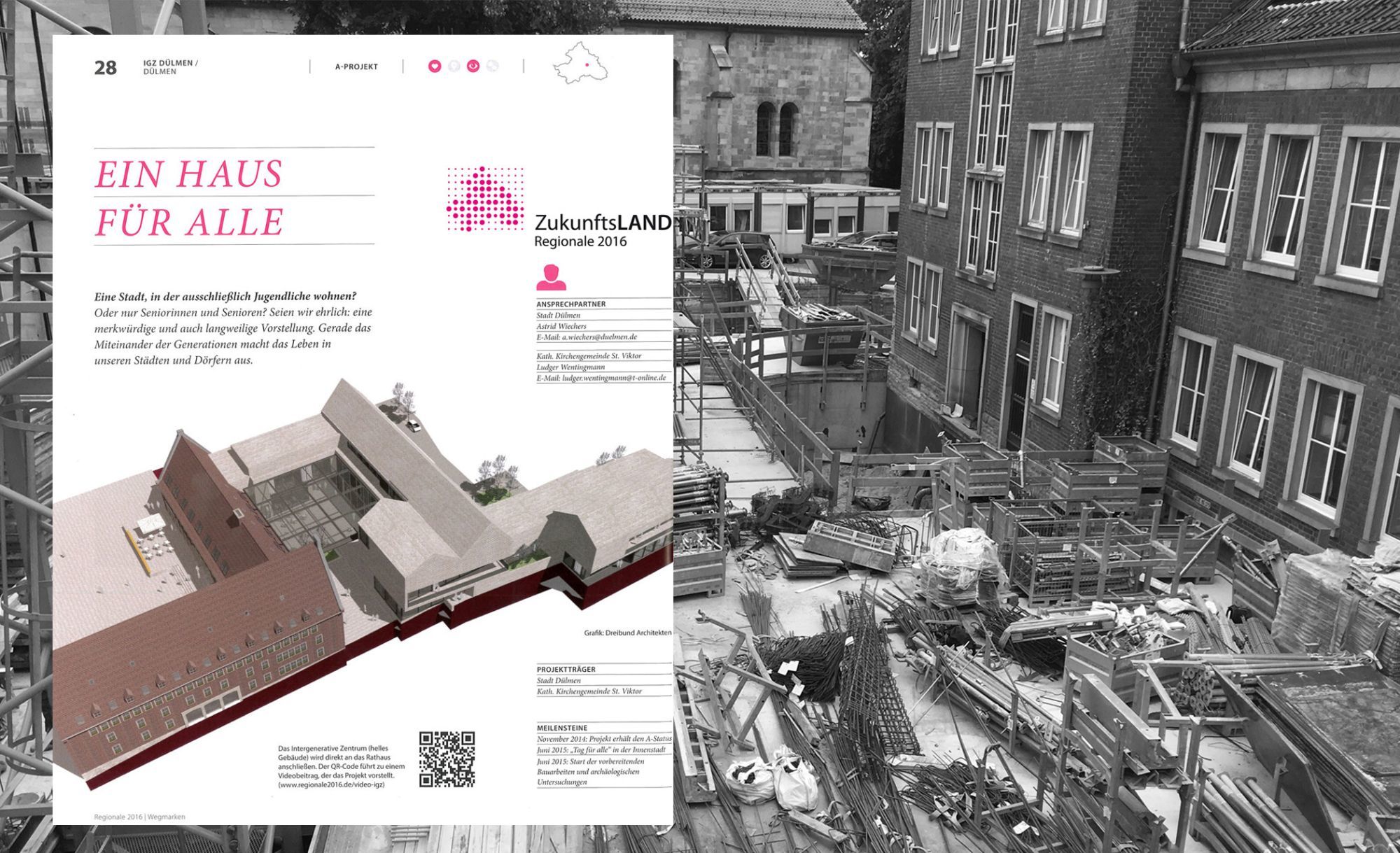Click the caption starting 'Das Intergenerative Zentrum'
Viewport: 1400px width, 853px height.
tap(342, 766)
